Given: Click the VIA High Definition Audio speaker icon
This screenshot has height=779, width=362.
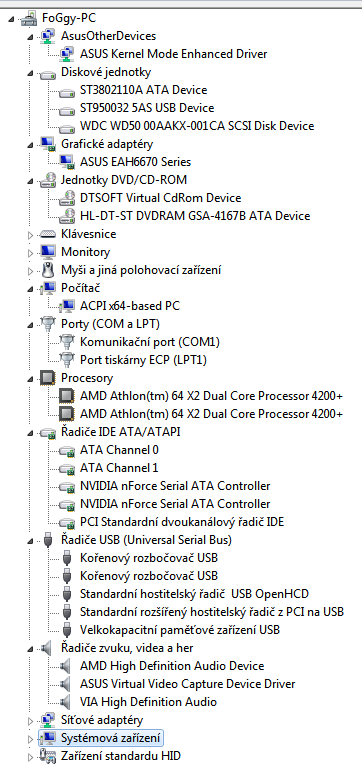Looking at the screenshot, I should (x=66, y=702).
